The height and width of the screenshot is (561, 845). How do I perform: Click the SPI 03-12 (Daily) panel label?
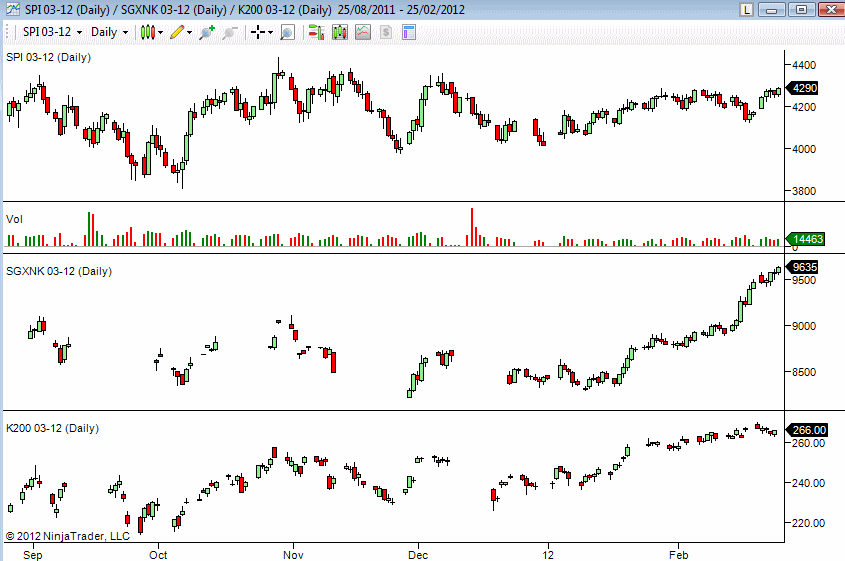[49, 57]
